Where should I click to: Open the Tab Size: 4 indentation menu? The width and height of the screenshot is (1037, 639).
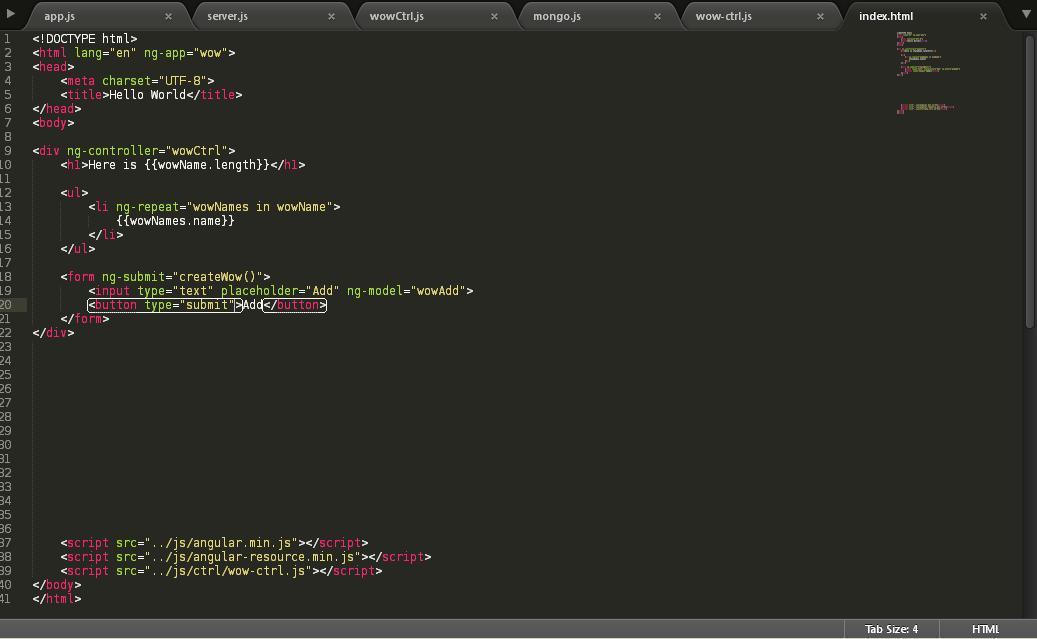click(891, 629)
